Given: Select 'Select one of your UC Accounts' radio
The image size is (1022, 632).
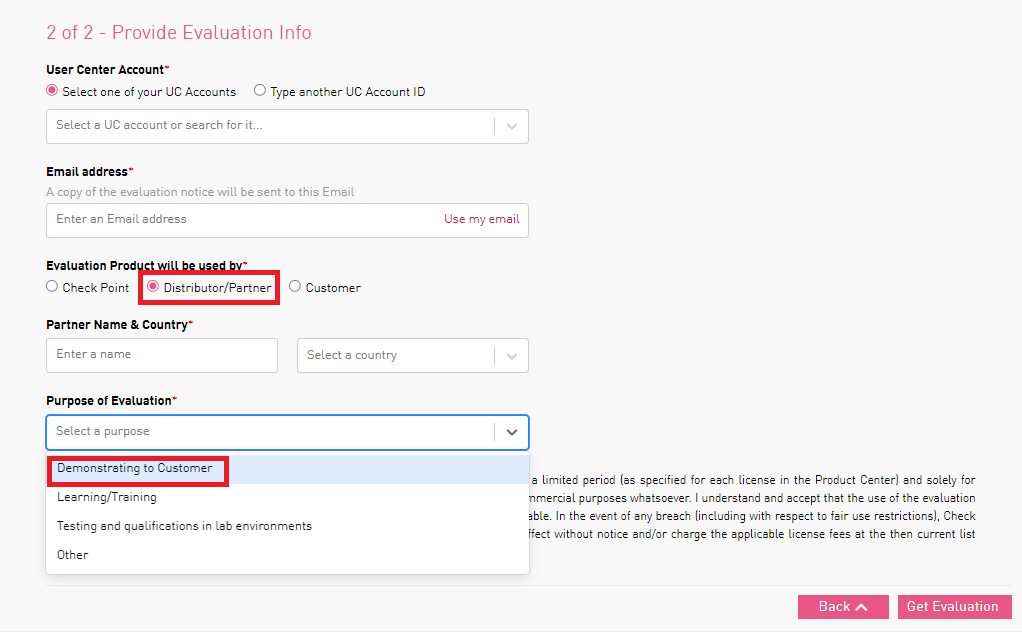Looking at the screenshot, I should coord(53,91).
